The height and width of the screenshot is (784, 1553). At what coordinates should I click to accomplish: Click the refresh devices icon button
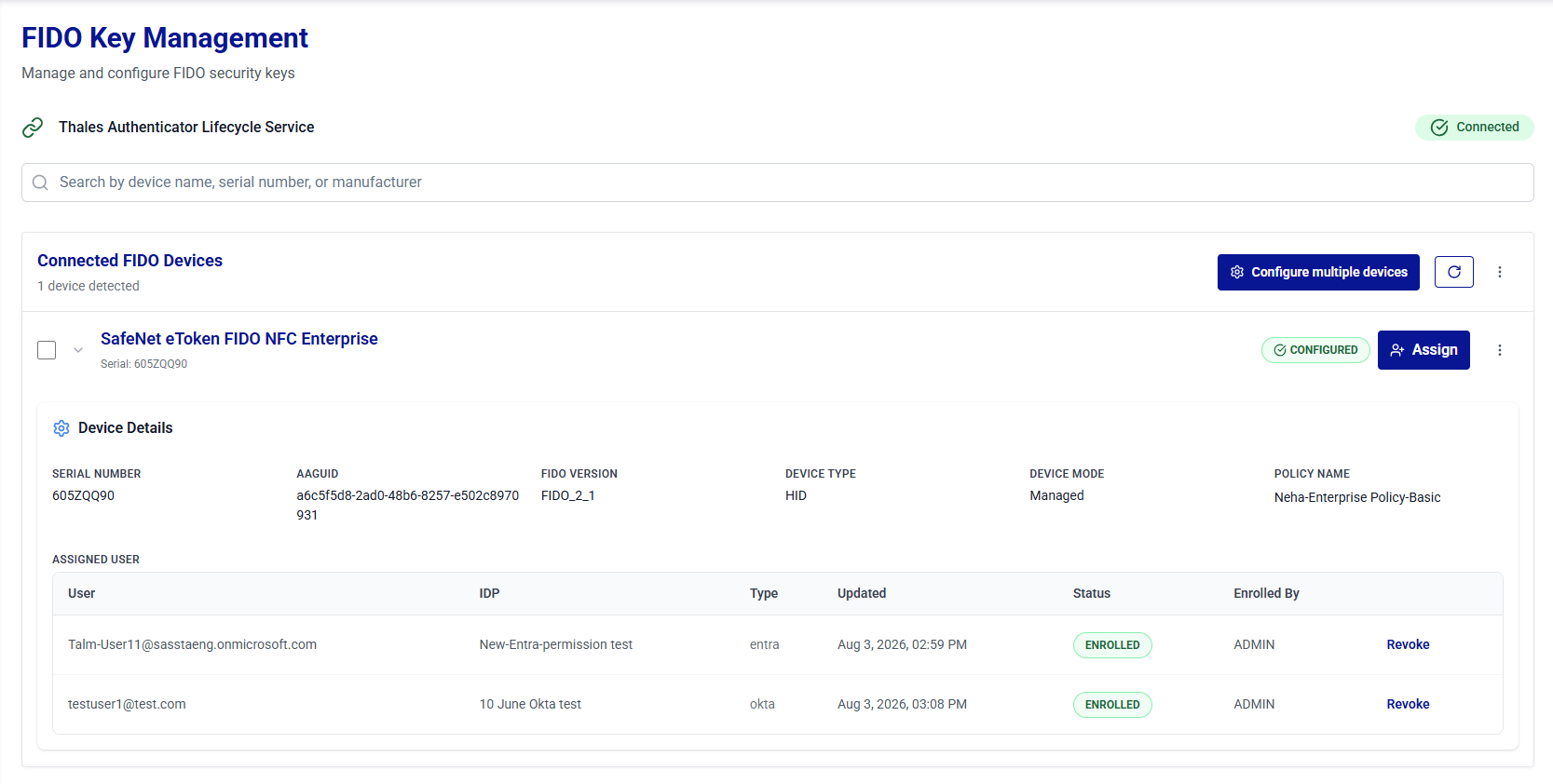tap(1454, 272)
